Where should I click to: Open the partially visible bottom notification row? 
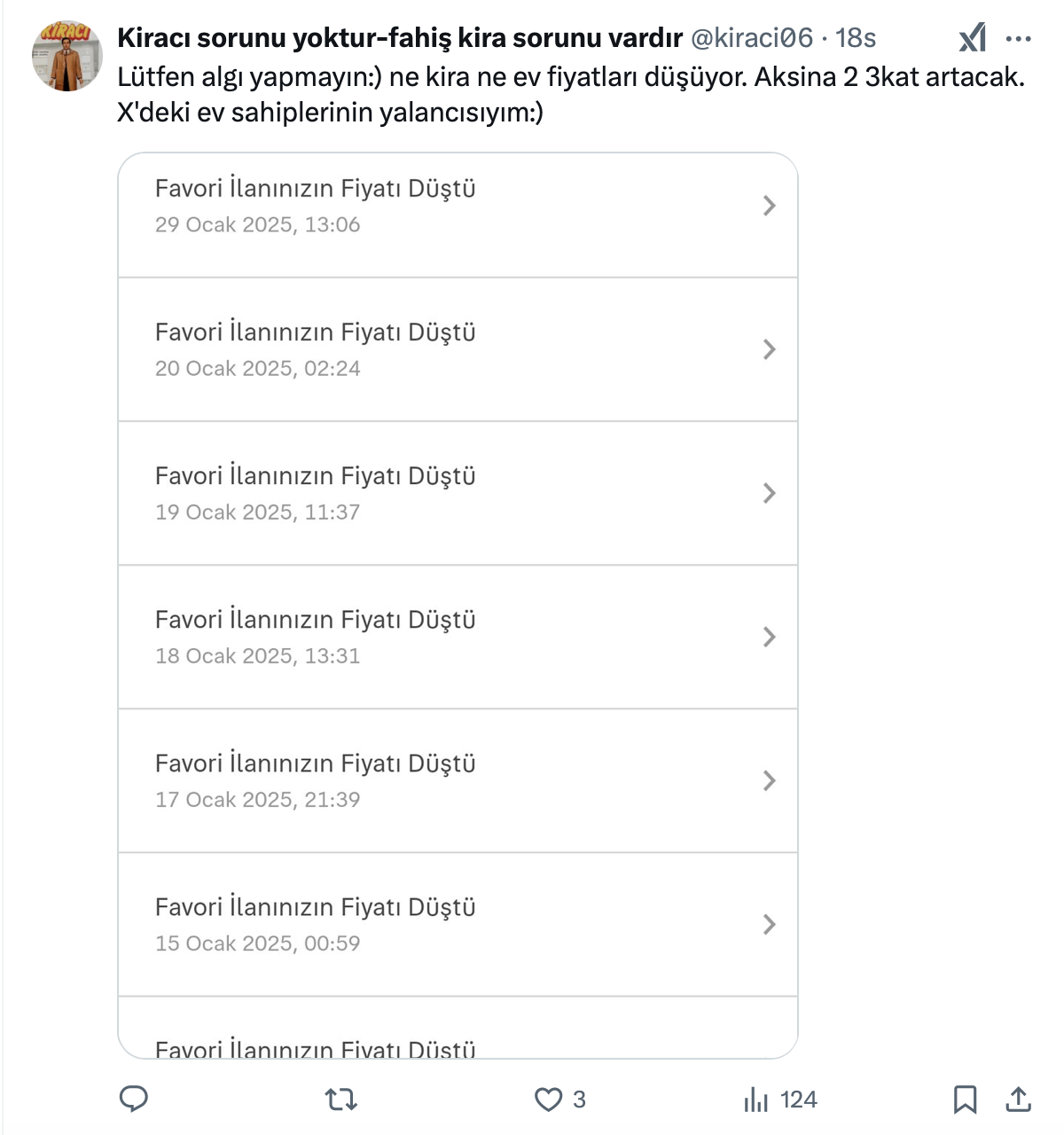pyautogui.click(x=458, y=1039)
